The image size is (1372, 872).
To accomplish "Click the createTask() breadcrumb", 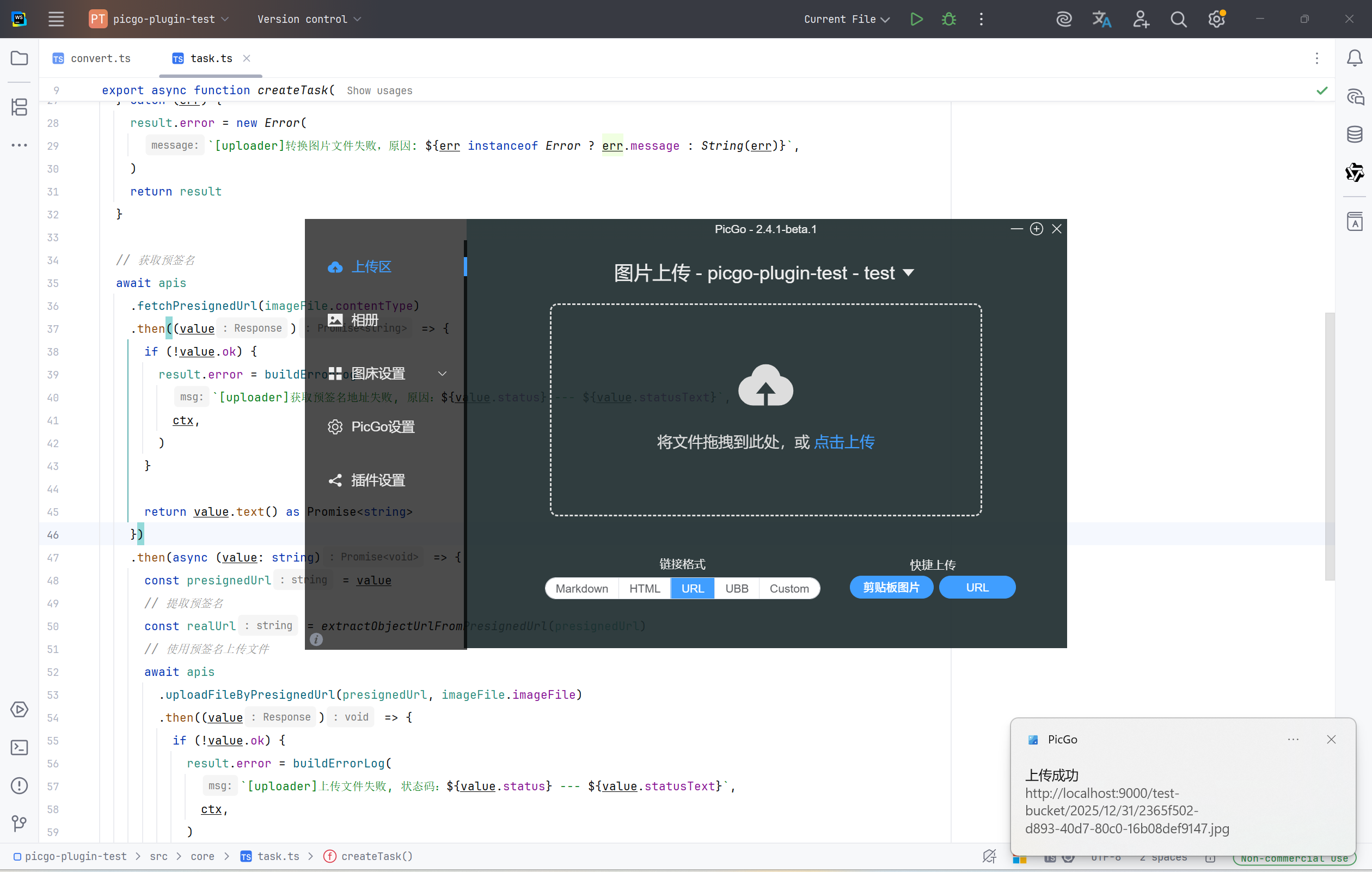I will tap(368, 856).
